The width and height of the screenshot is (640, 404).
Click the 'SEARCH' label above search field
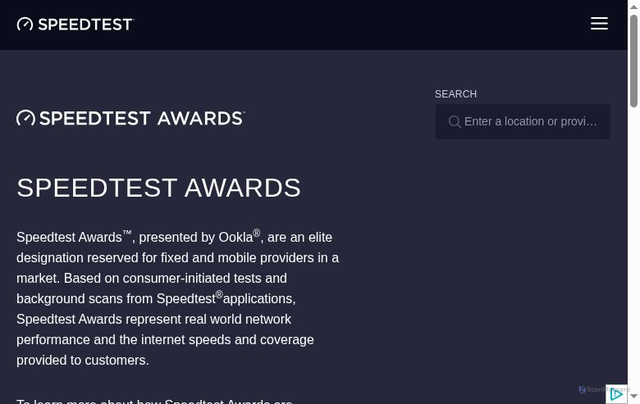pos(456,94)
